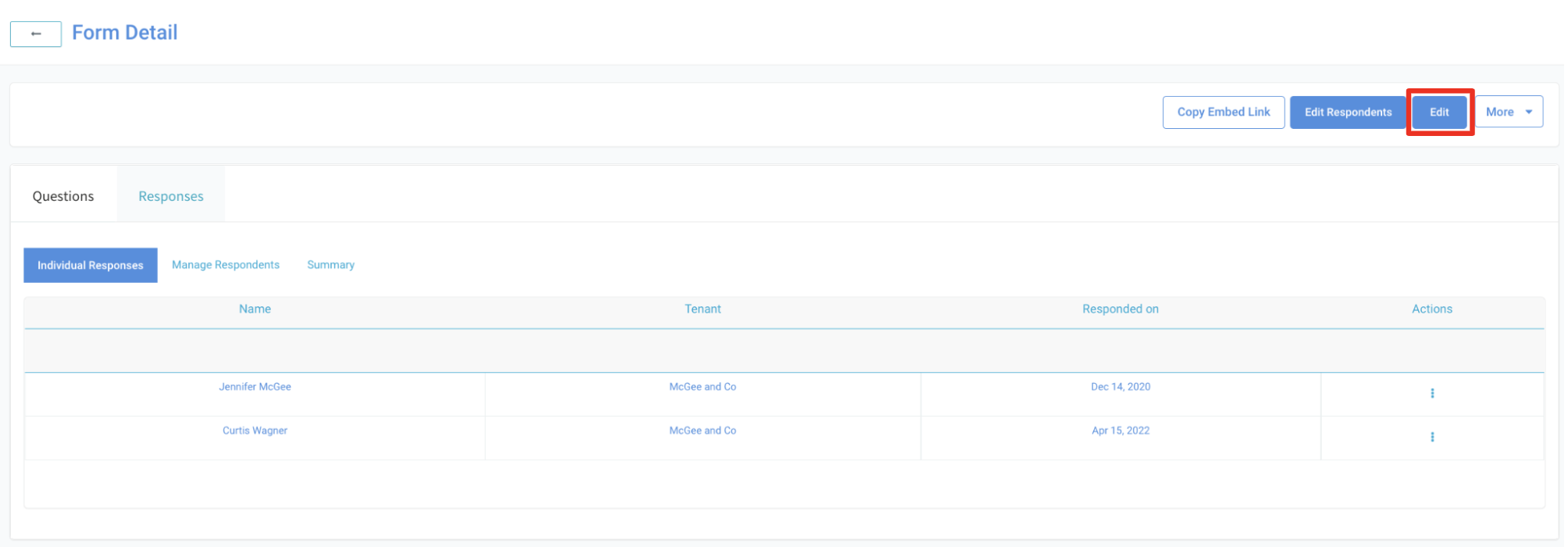Sort by the Tenant column header
Screen dimensions: 1568x547
pyautogui.click(x=702, y=309)
